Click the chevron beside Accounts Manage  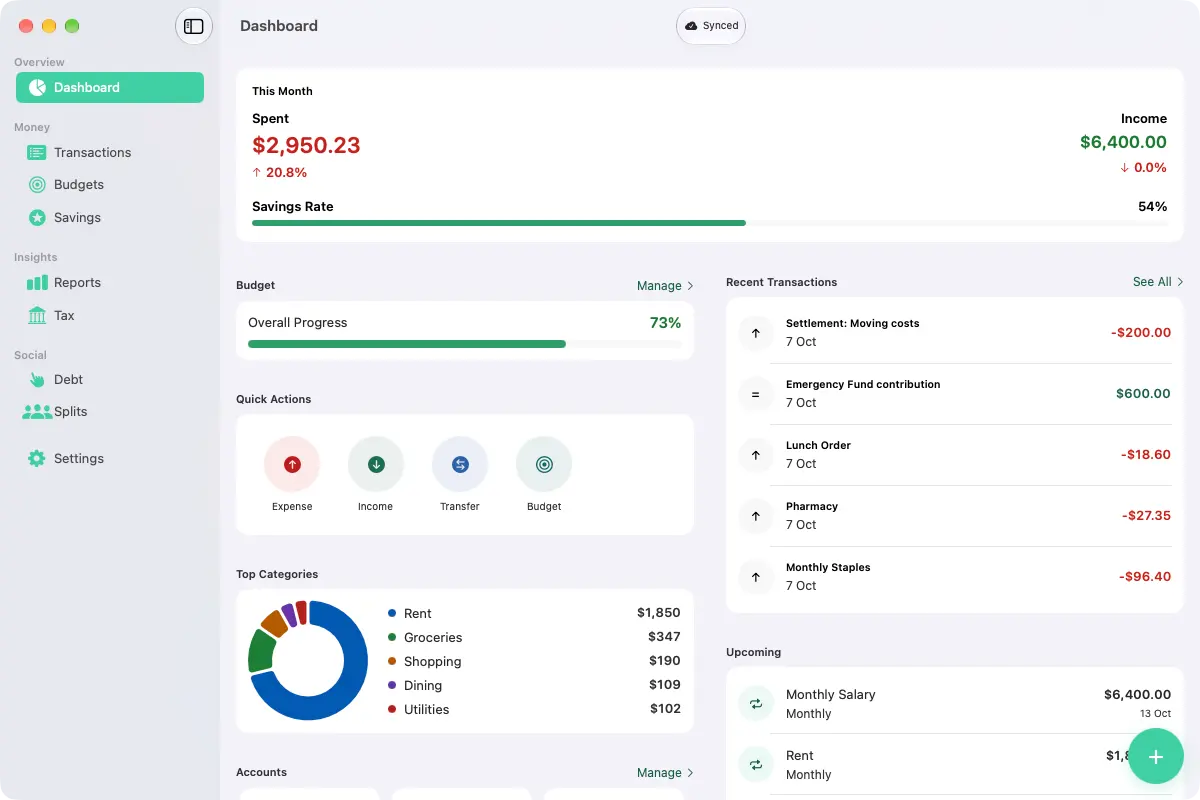[x=690, y=772]
